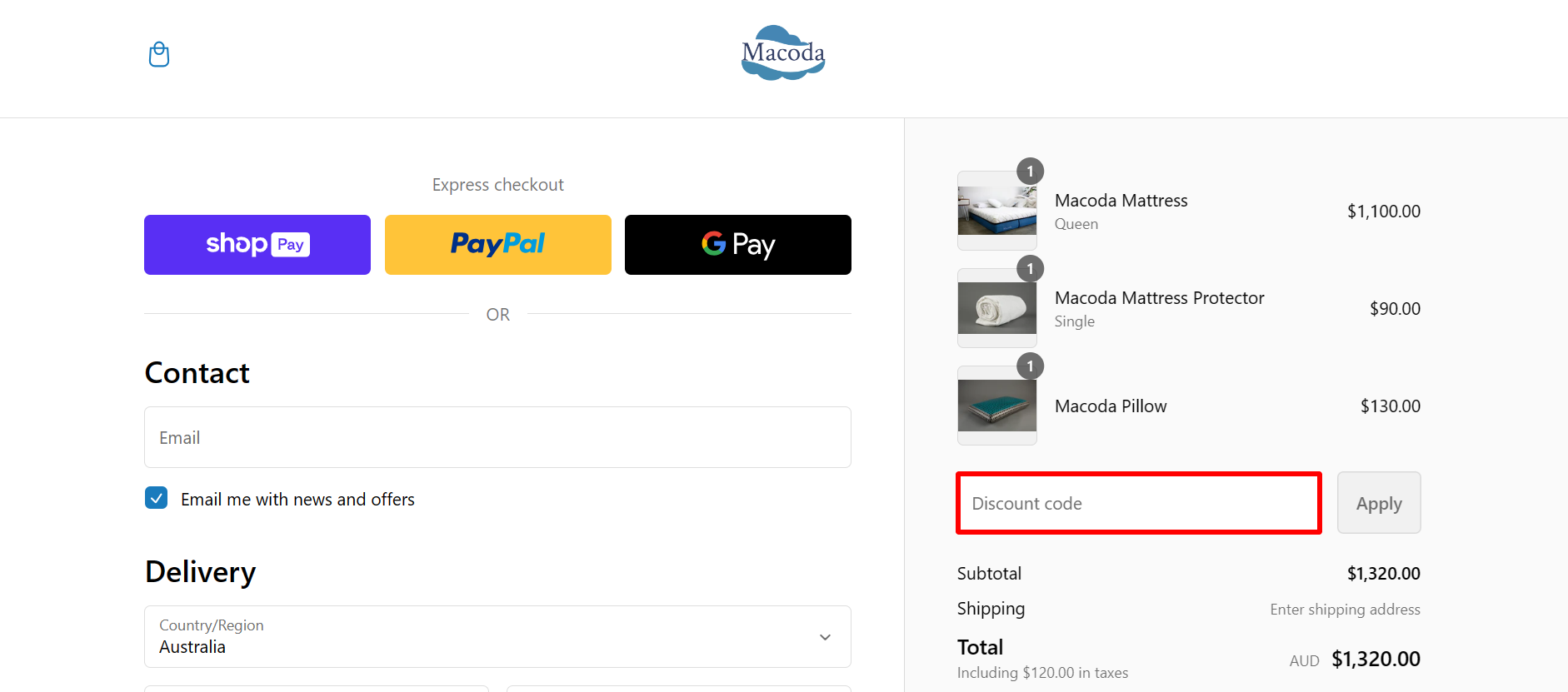Click 'Including $120.00 in taxes' text

pos(1042,673)
